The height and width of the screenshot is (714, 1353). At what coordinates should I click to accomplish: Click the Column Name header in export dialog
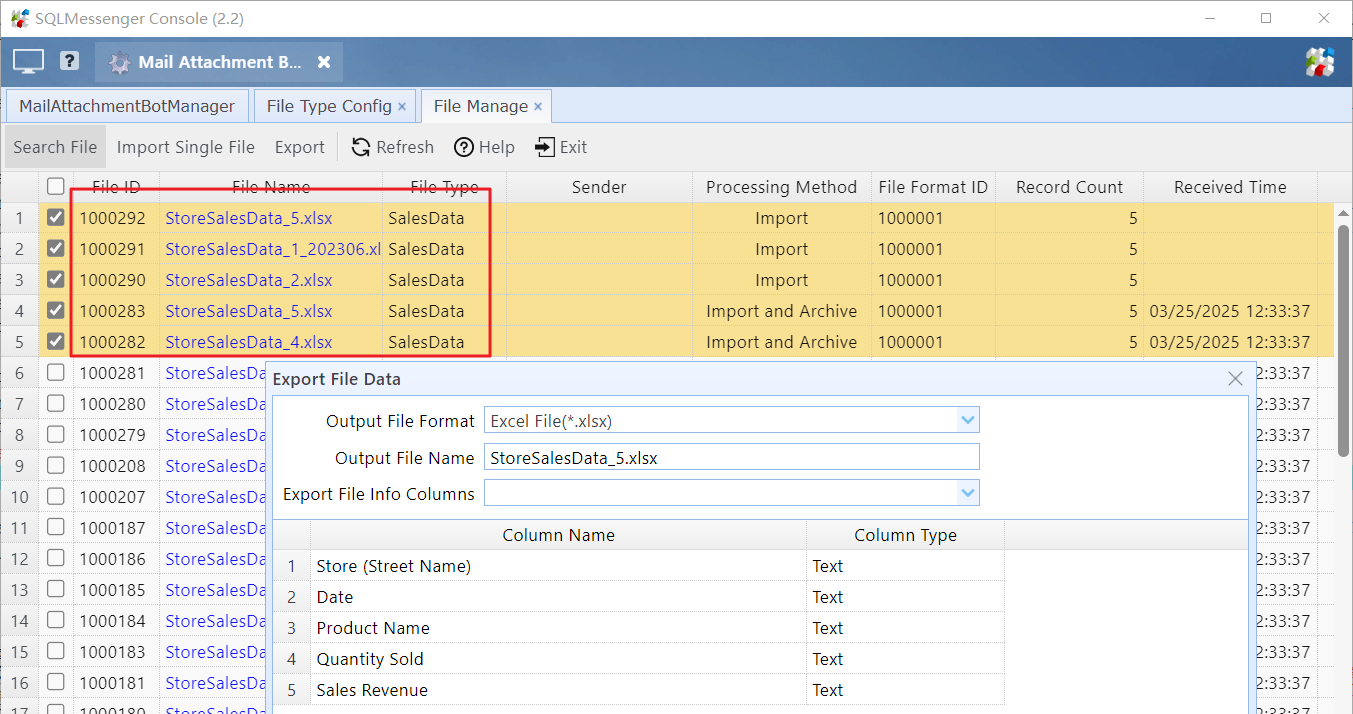click(x=558, y=535)
